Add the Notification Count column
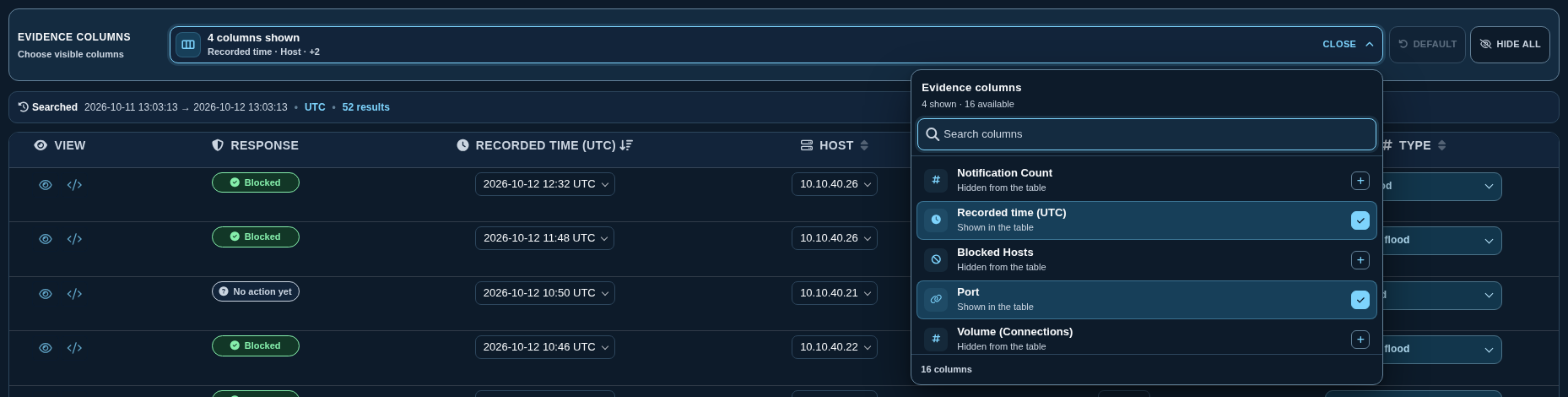 pos(1360,181)
